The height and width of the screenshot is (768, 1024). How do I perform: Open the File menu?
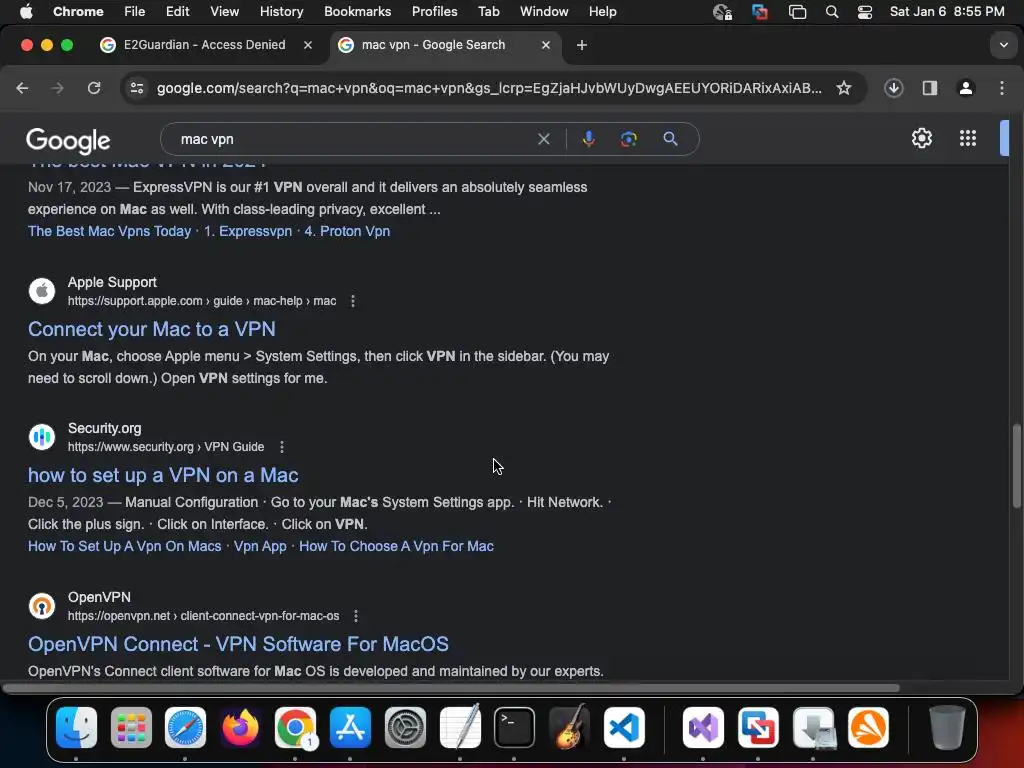135,12
